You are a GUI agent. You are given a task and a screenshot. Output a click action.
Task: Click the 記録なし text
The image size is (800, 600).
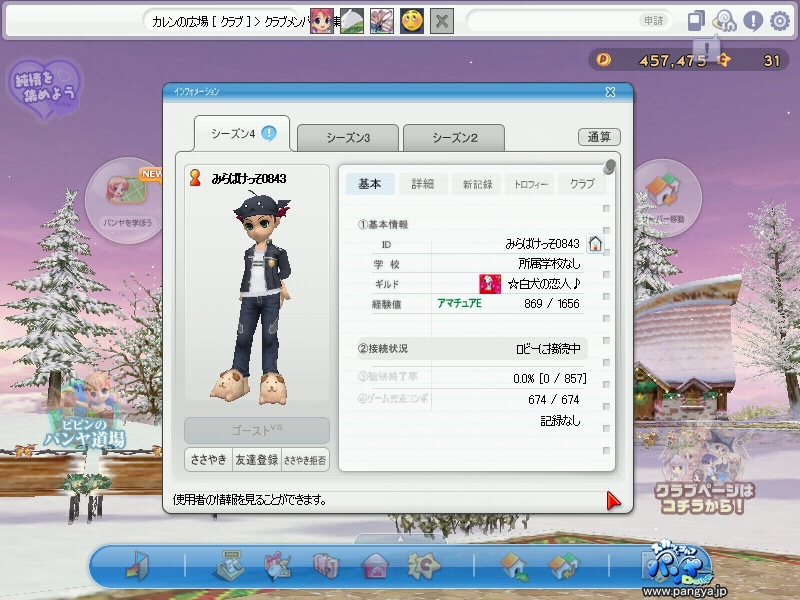[560, 420]
